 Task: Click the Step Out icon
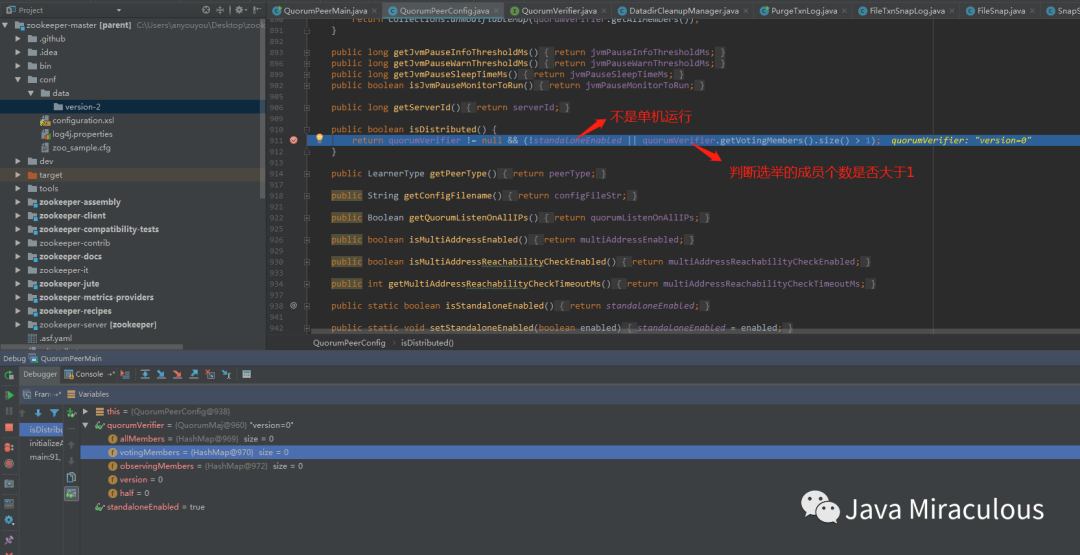coord(194,374)
